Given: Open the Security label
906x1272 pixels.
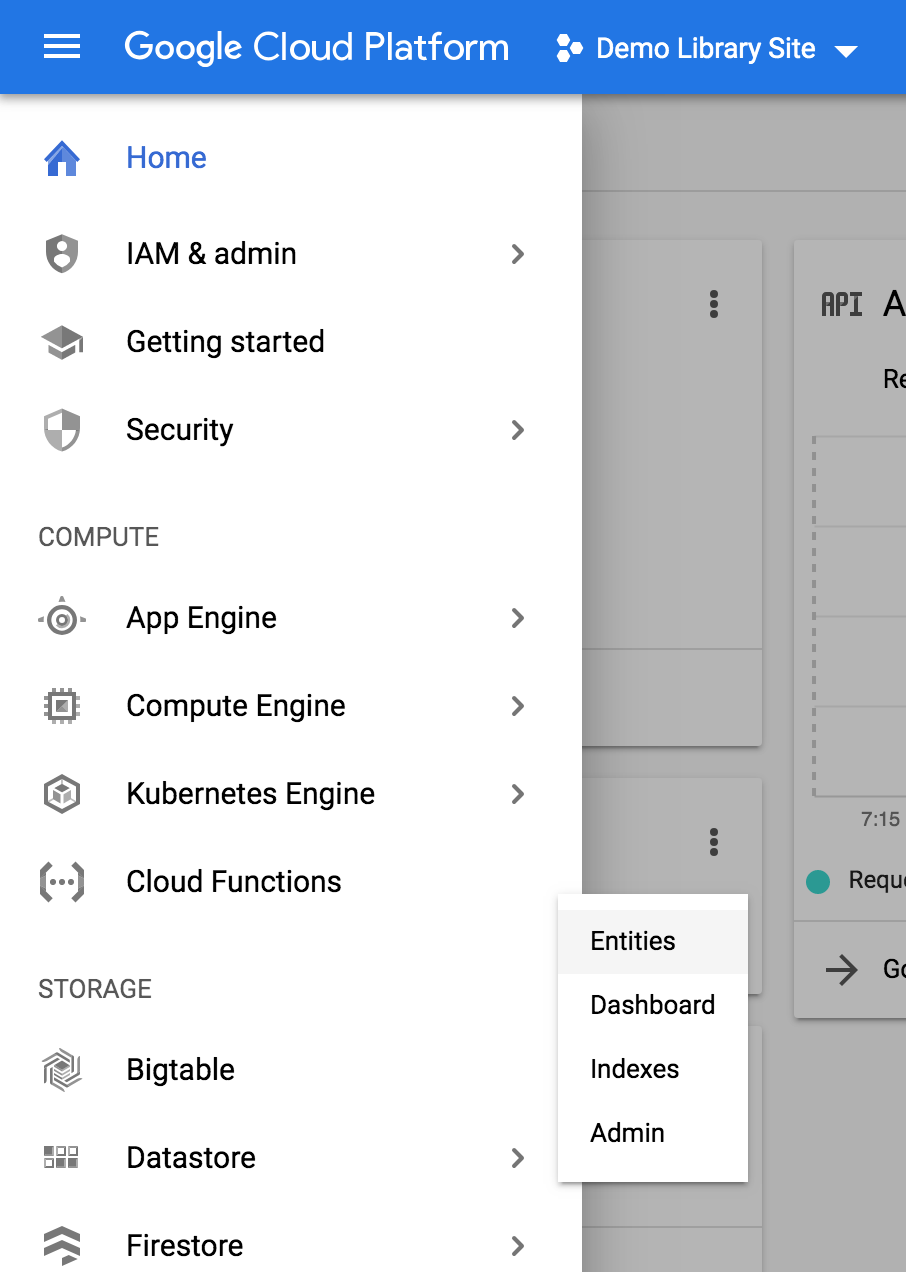Looking at the screenshot, I should click(x=180, y=430).
